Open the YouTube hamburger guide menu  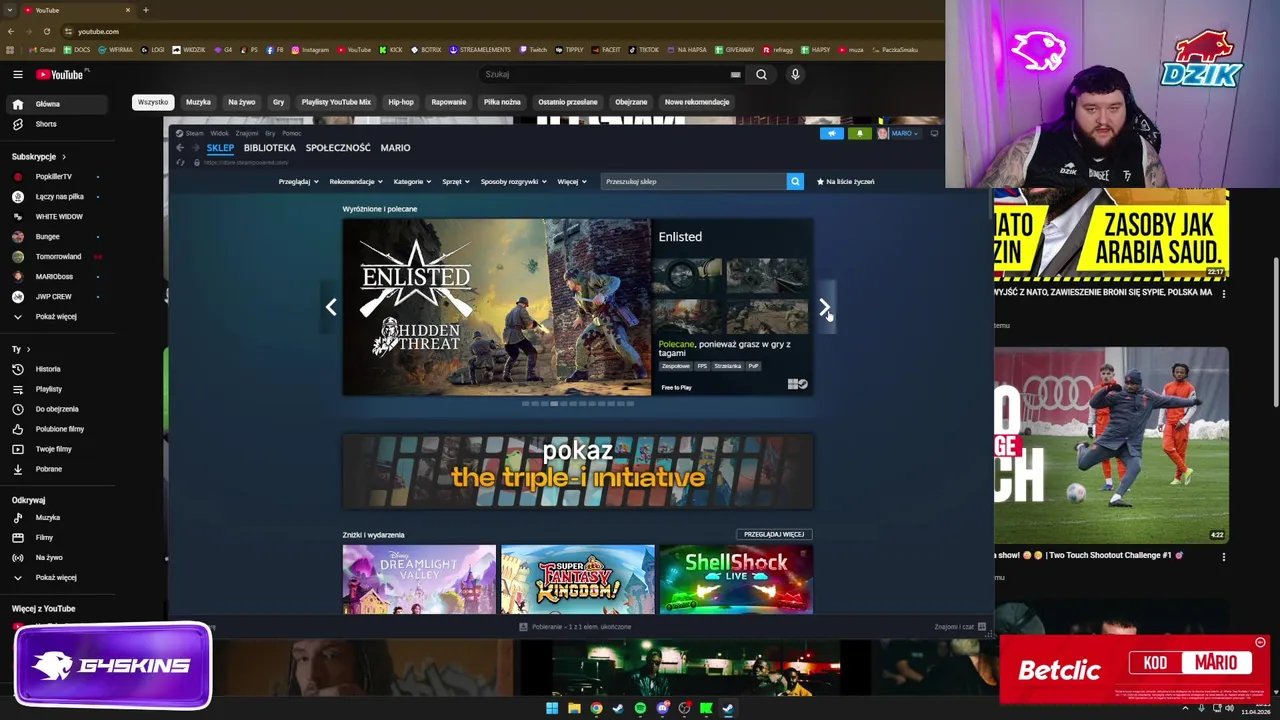tap(17, 74)
